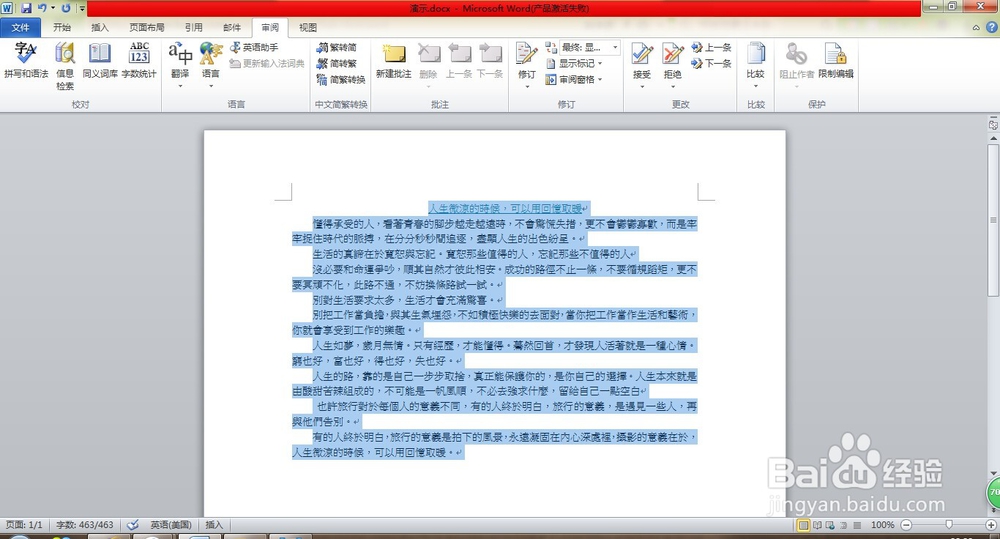The height and width of the screenshot is (539, 1000).
Task: Go to next comment 下一条 in 批注 group
Action: (x=490, y=61)
